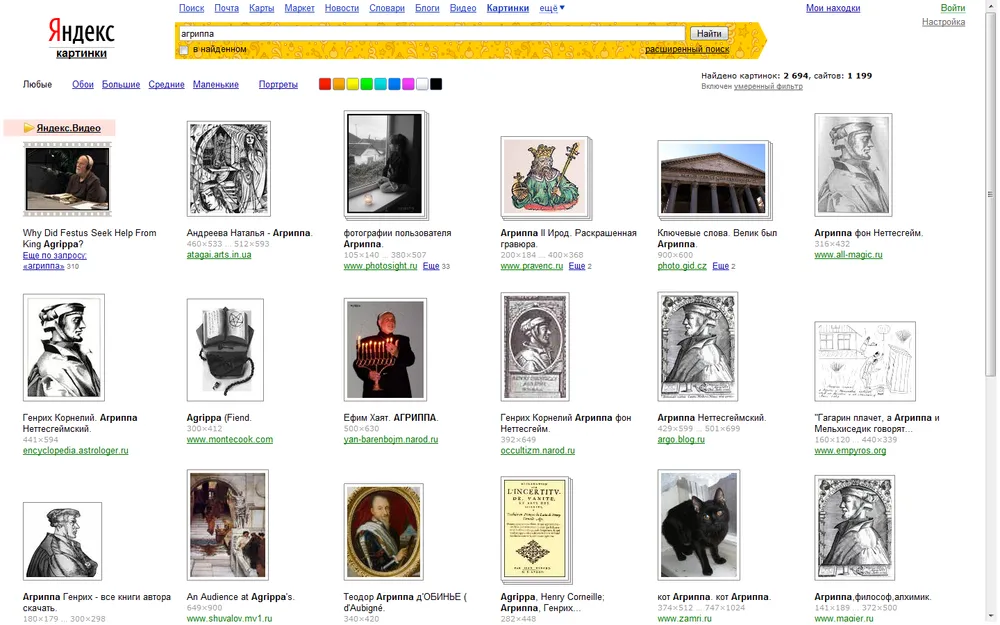Open the Ефим Хаят menorah thumbnail
The width and height of the screenshot is (1000, 625).
point(385,349)
